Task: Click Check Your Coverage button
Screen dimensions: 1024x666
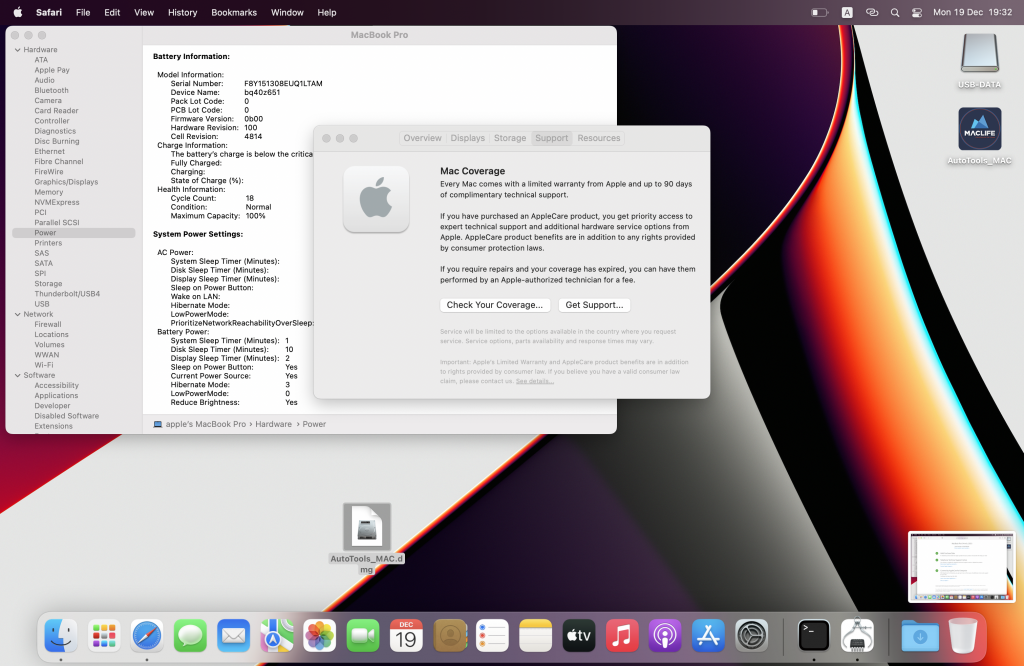Action: click(495, 305)
